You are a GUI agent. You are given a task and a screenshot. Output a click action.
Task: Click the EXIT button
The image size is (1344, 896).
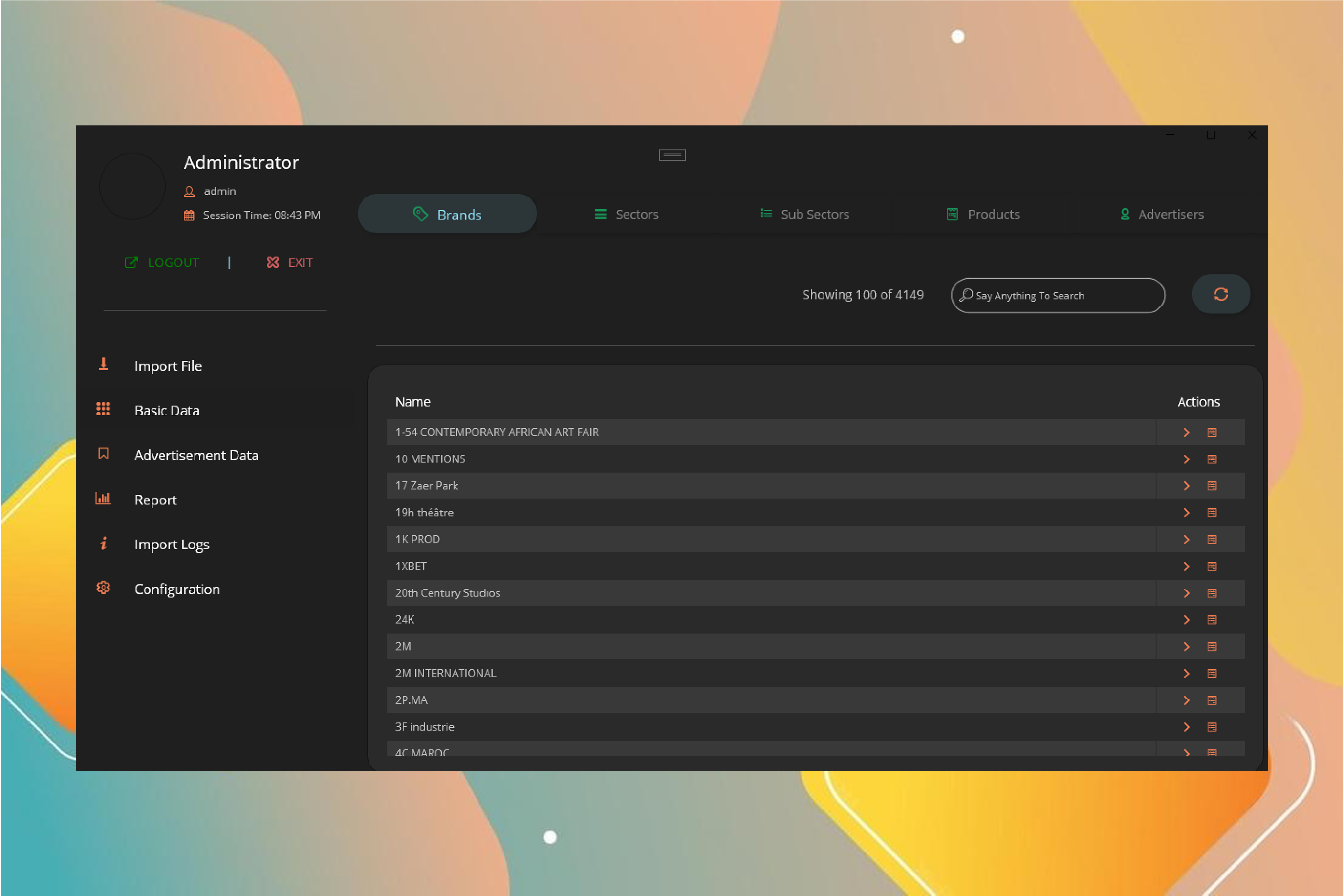click(289, 263)
